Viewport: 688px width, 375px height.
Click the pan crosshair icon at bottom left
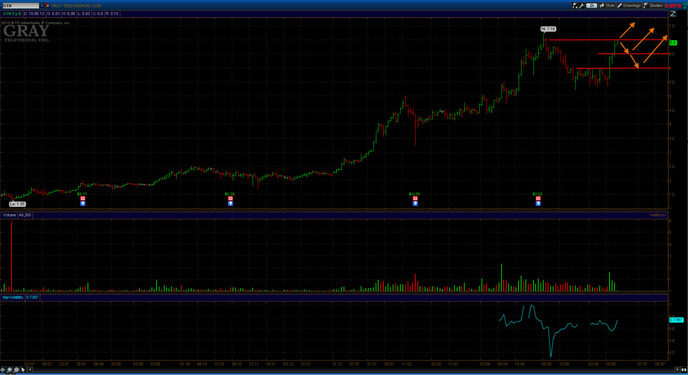pyautogui.click(x=3, y=370)
